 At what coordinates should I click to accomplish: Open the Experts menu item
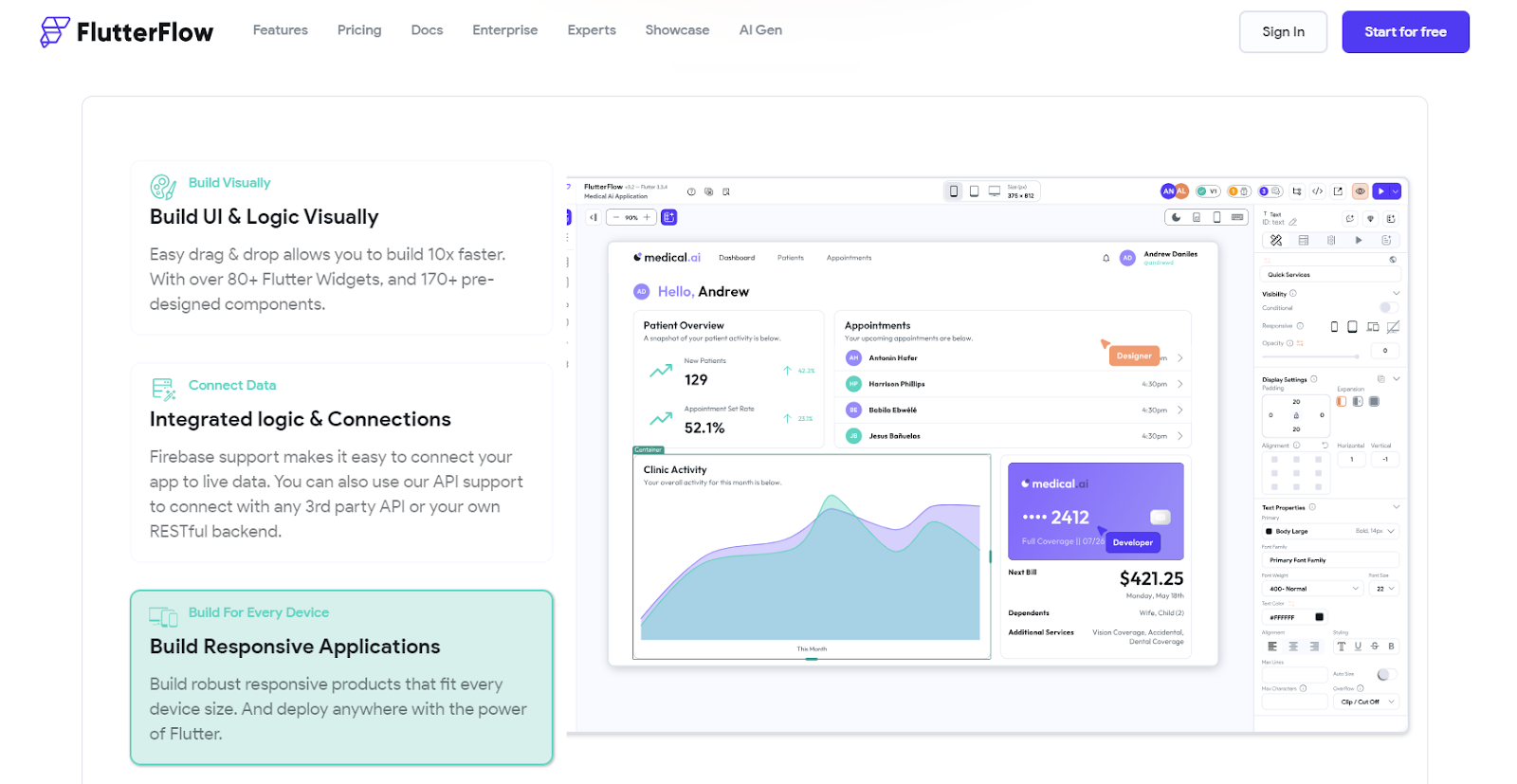(592, 30)
